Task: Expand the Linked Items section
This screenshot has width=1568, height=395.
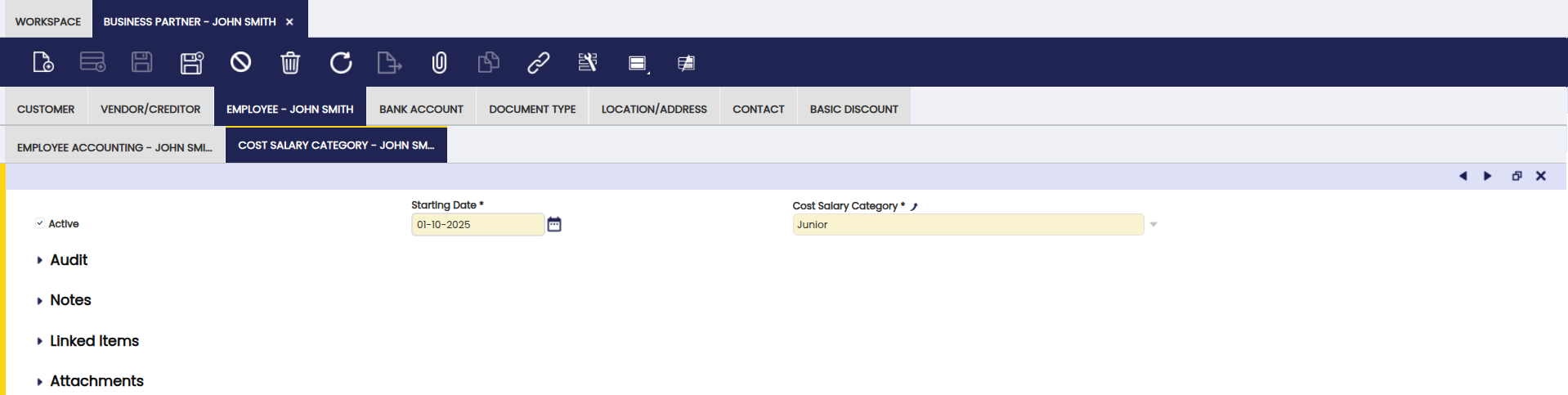Action: [94, 341]
